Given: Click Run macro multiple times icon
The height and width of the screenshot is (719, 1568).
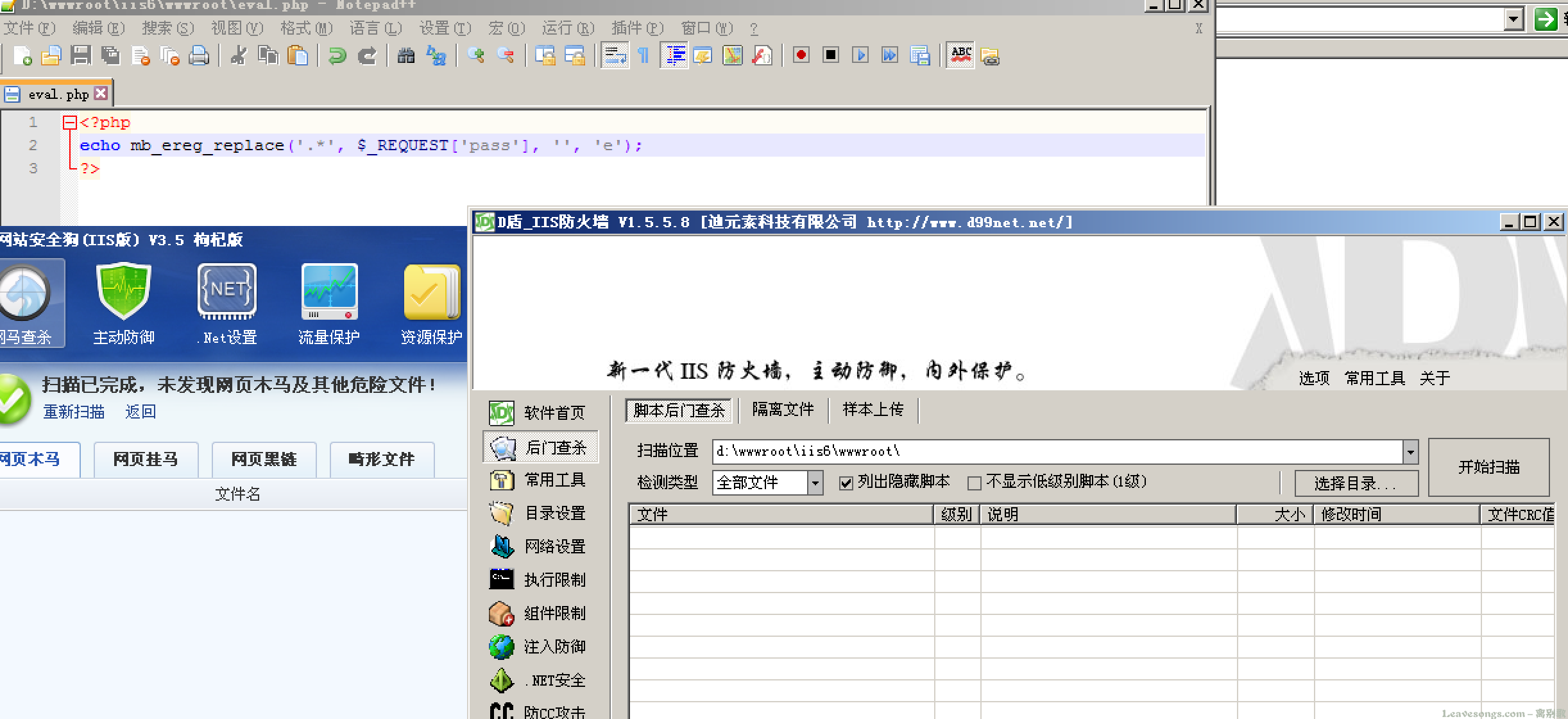Looking at the screenshot, I should 890,55.
